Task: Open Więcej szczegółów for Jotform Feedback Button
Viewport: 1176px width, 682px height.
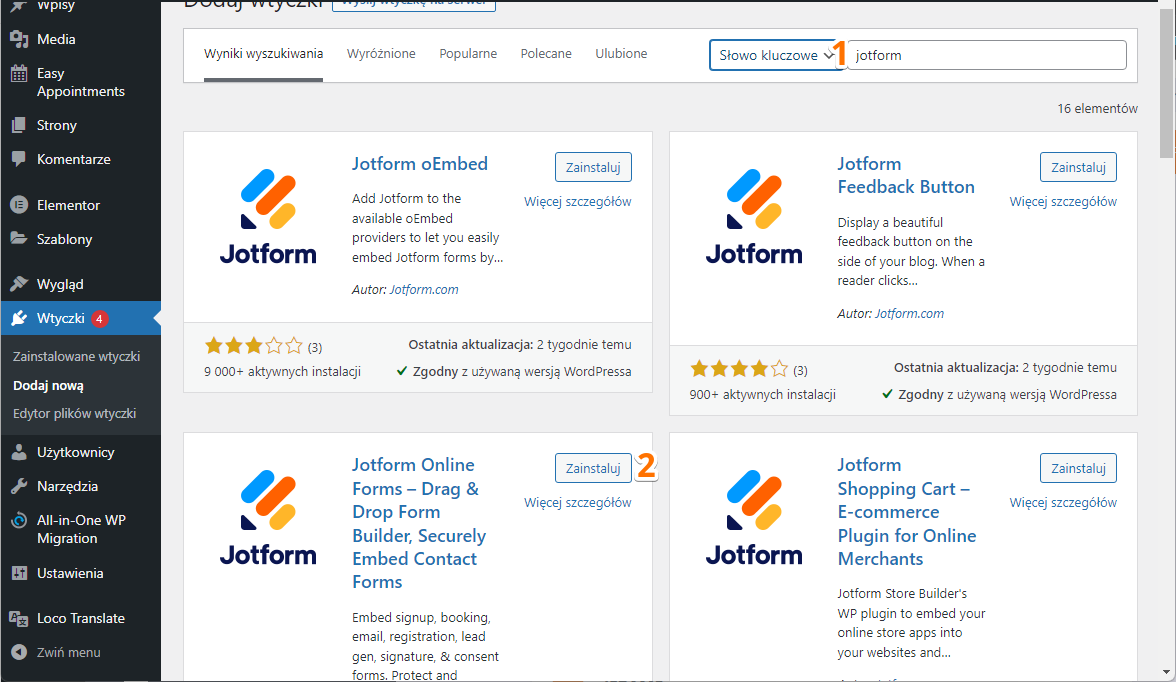Action: (x=1063, y=202)
